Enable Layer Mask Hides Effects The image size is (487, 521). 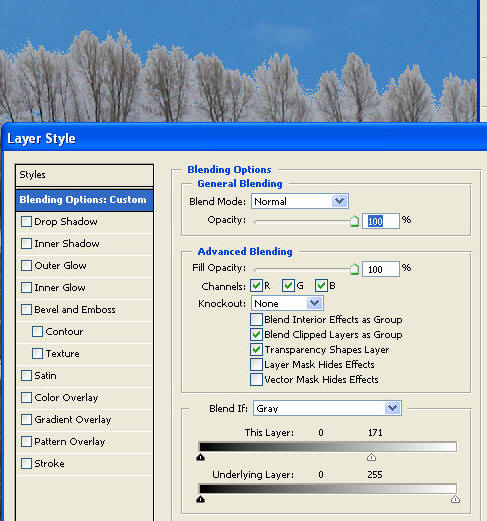(256, 365)
